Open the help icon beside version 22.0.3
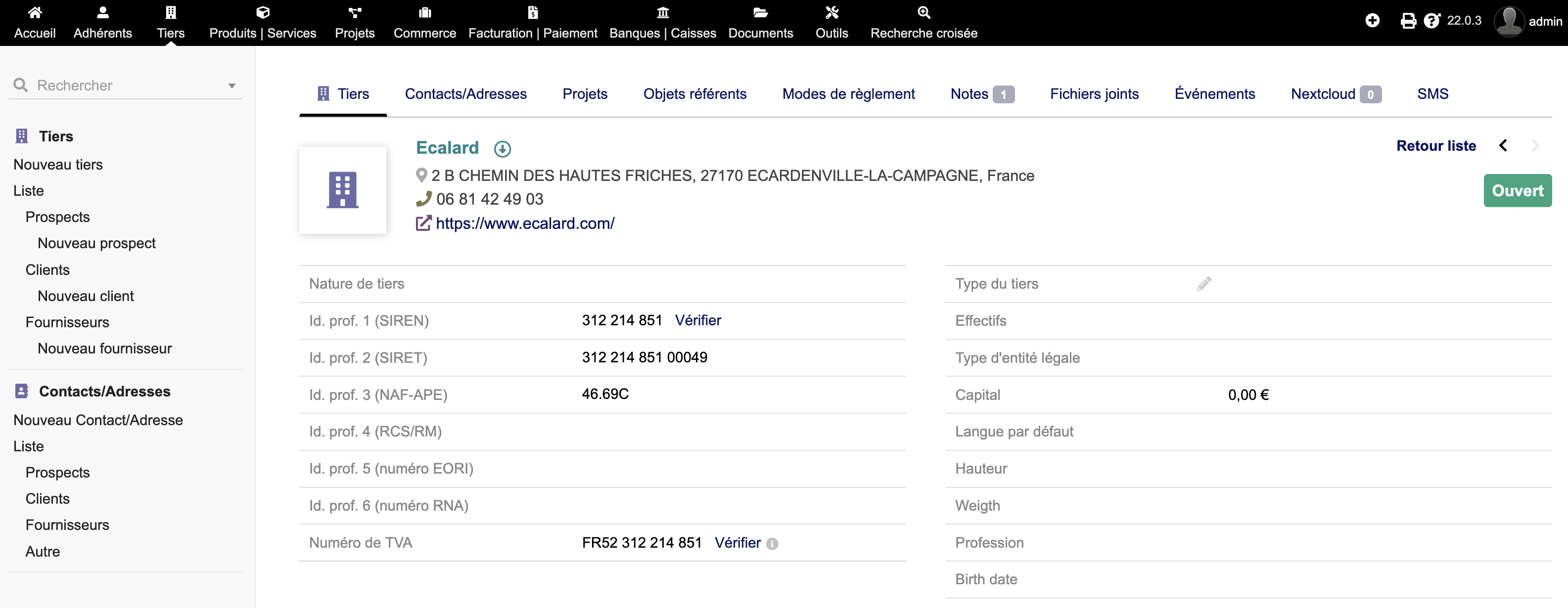The image size is (1568, 608). pos(1431,21)
